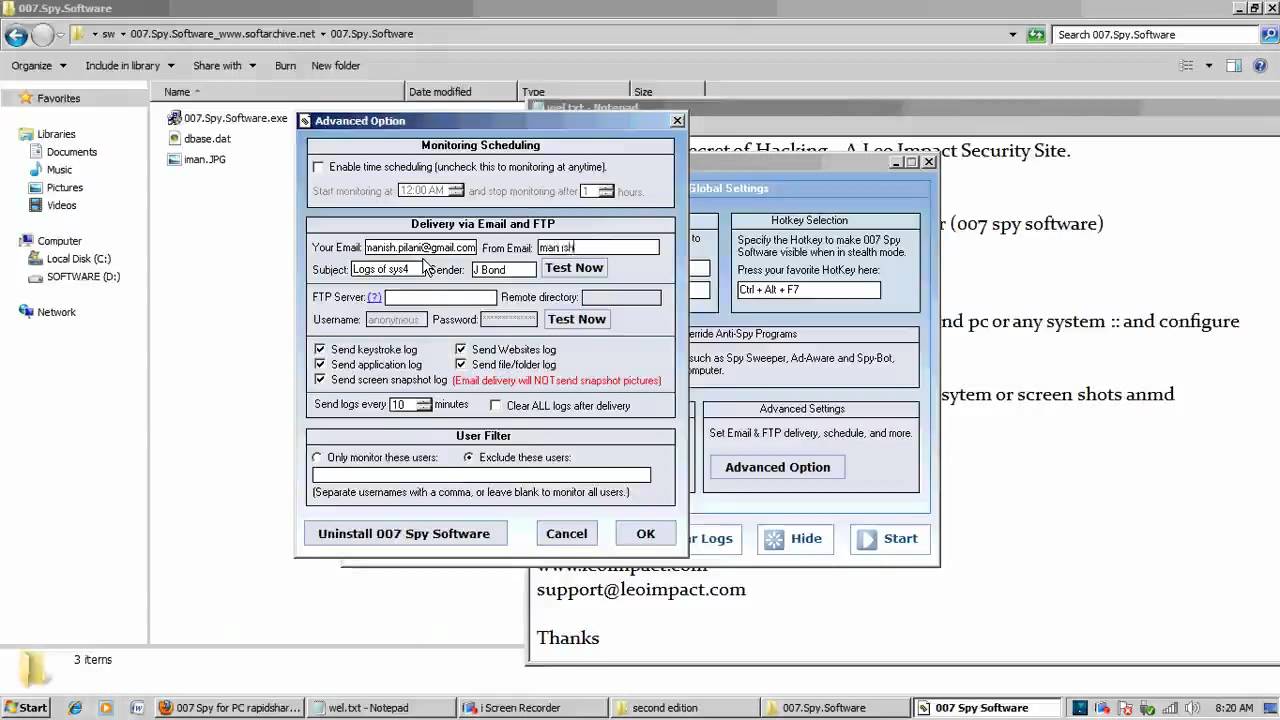Adjust start monitoring time spinner

point(456,190)
